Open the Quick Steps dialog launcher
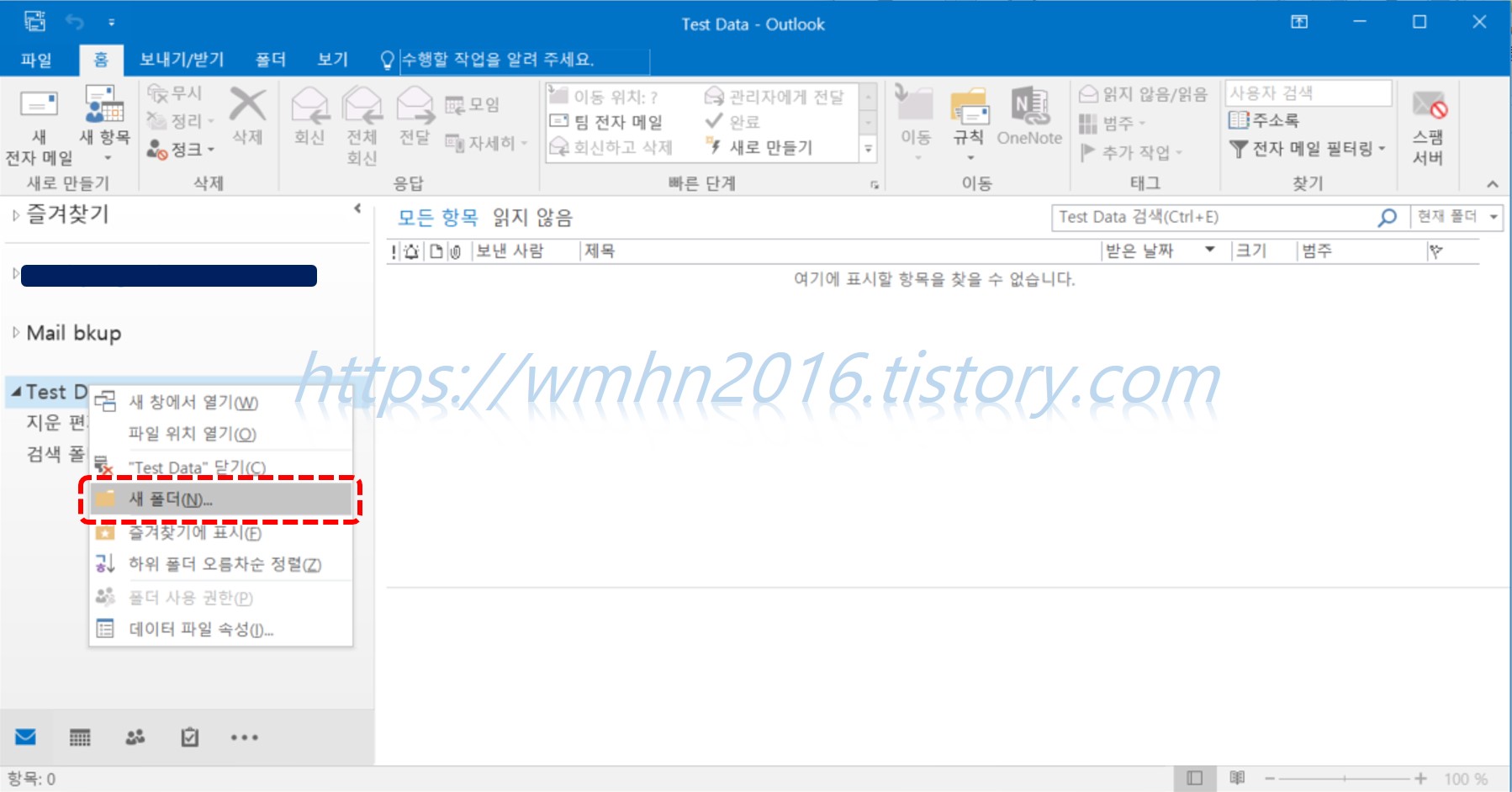 (875, 184)
